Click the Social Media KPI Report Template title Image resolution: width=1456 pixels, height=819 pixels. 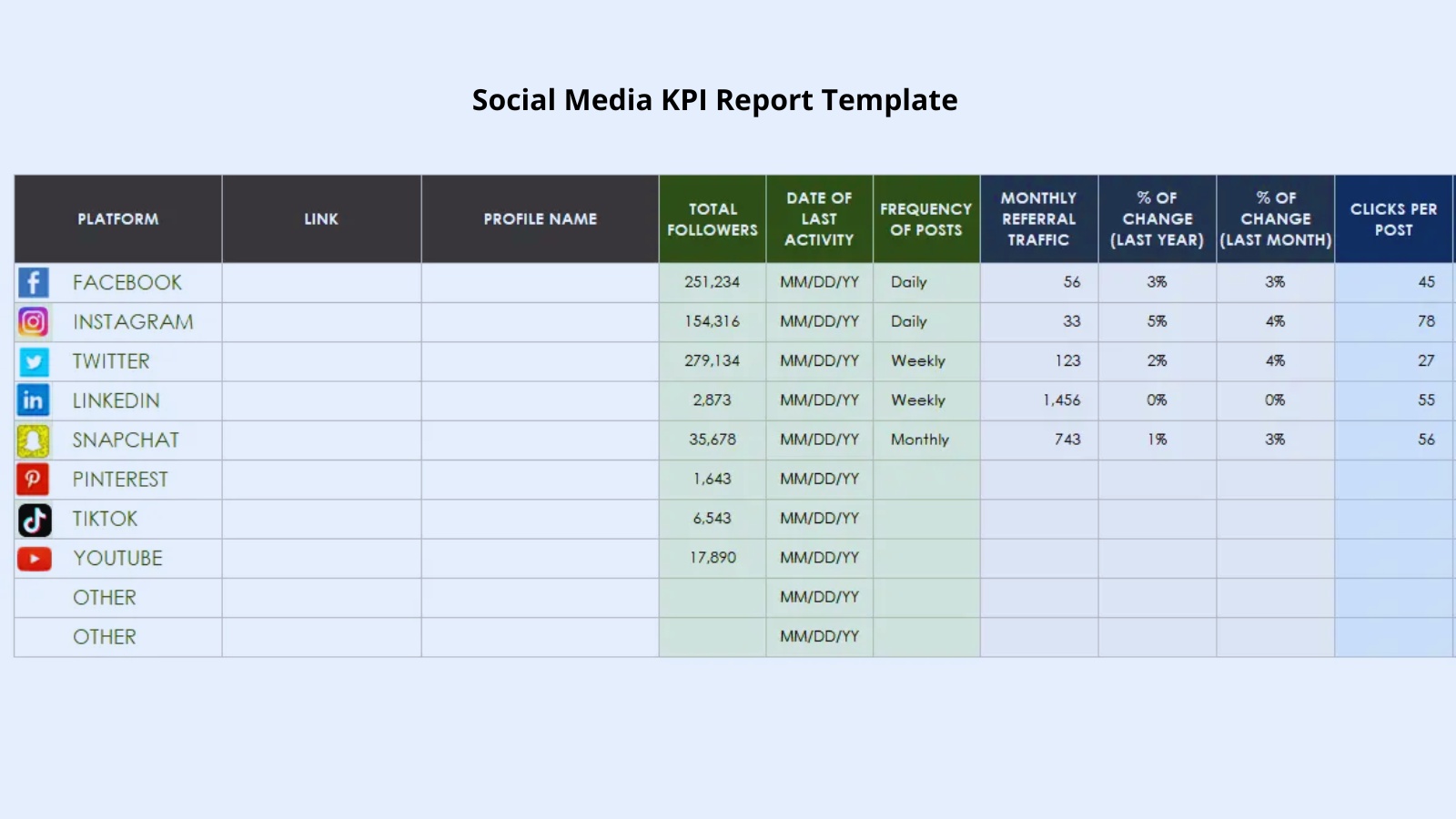coord(714,100)
